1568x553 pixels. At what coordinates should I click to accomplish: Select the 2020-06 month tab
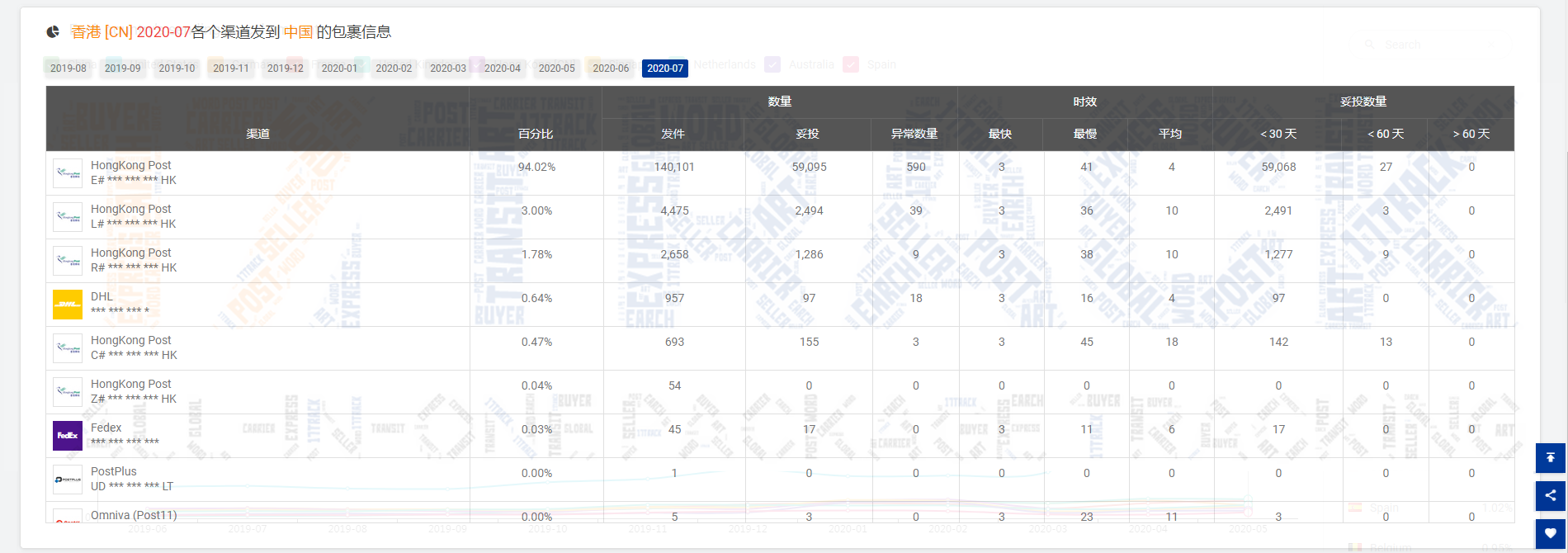pyautogui.click(x=611, y=69)
